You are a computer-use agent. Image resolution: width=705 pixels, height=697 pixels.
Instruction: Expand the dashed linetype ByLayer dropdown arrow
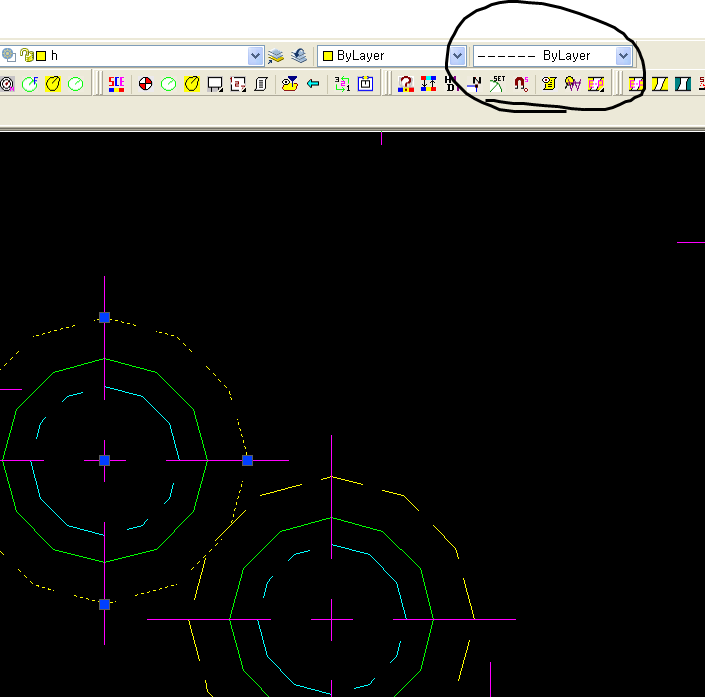(623, 56)
